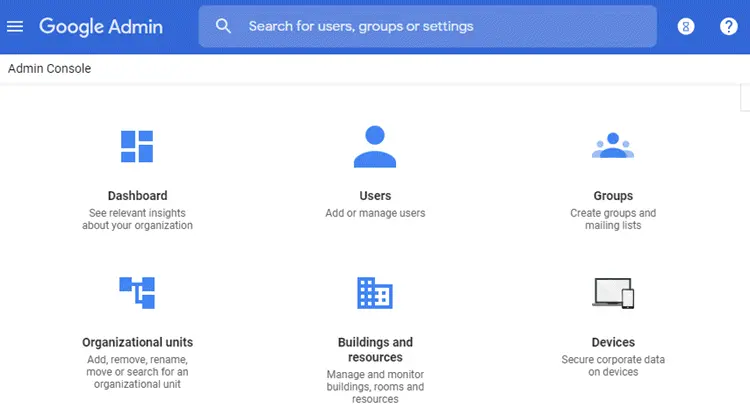Screen dimensions: 750x408
Task: Select the Admin Console breadcrumb
Action: [49, 69]
